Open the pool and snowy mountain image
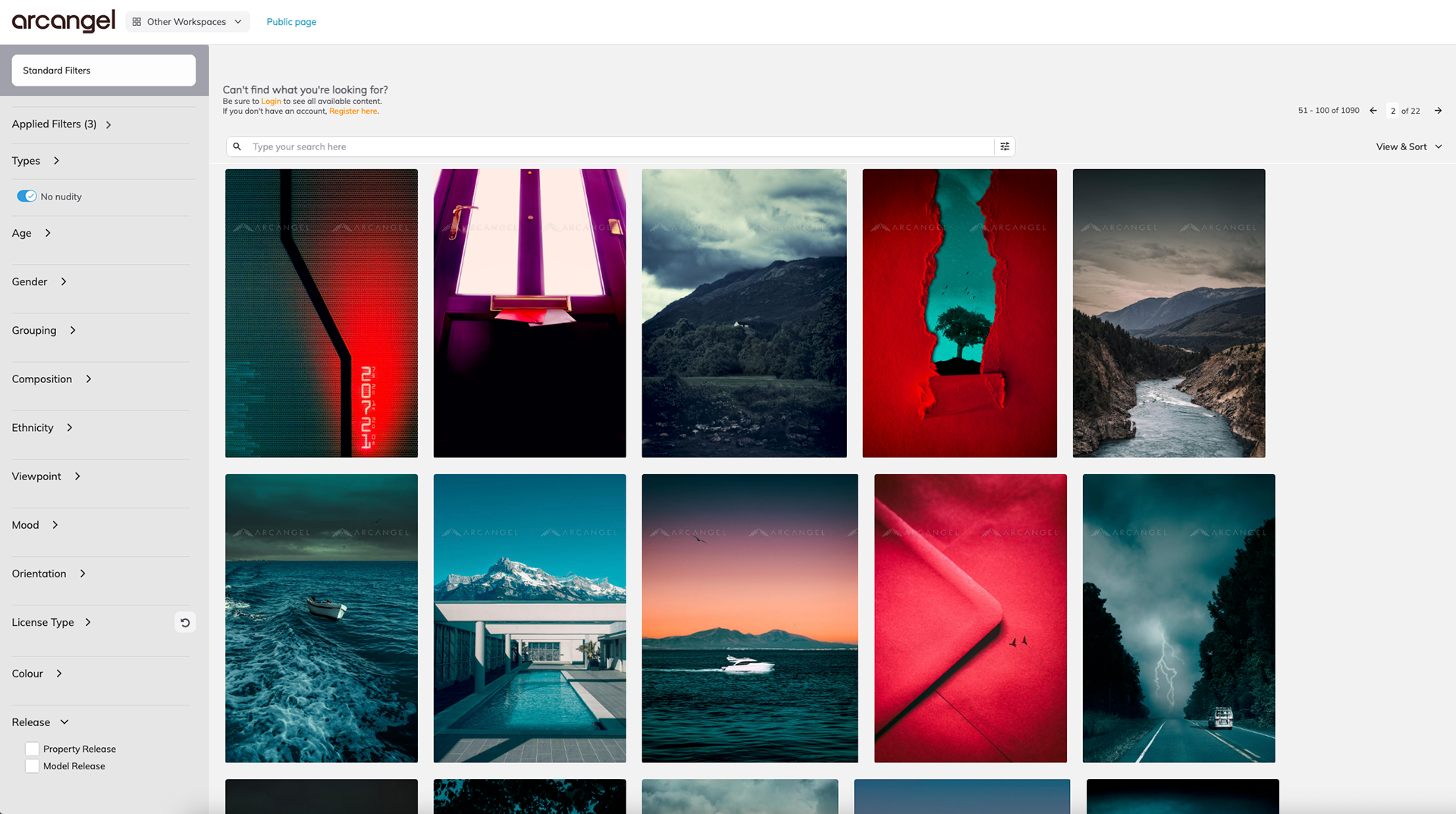Screen dimensions: 1456x814 click(530, 618)
